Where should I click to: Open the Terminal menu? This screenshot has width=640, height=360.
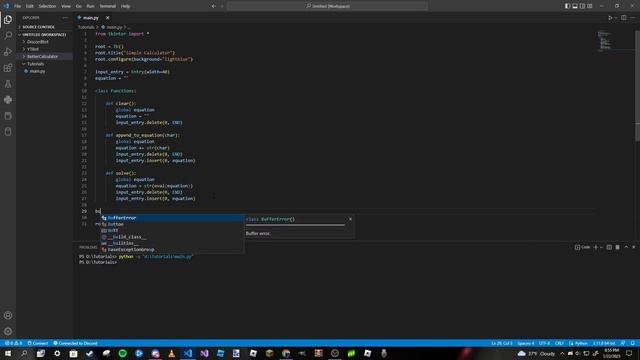108,6
